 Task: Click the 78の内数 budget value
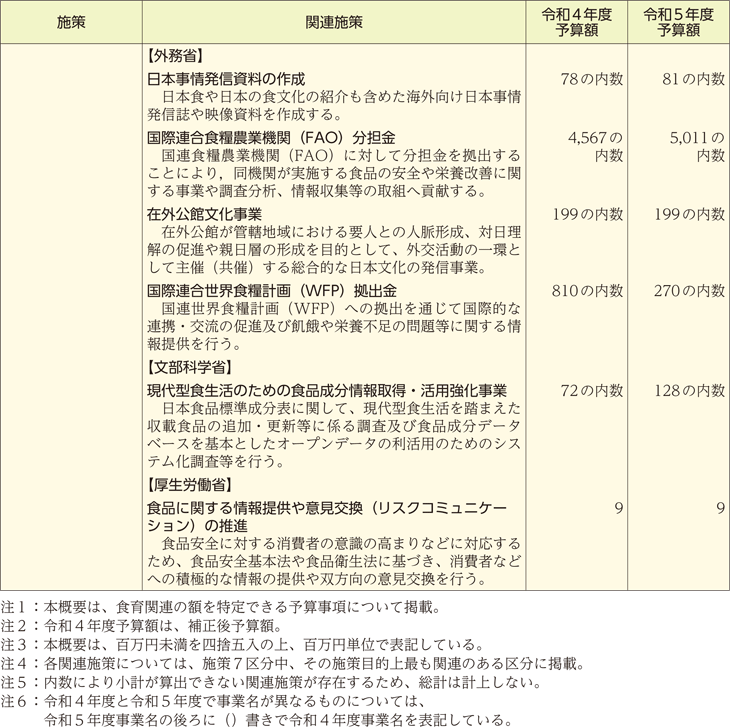click(x=592, y=79)
